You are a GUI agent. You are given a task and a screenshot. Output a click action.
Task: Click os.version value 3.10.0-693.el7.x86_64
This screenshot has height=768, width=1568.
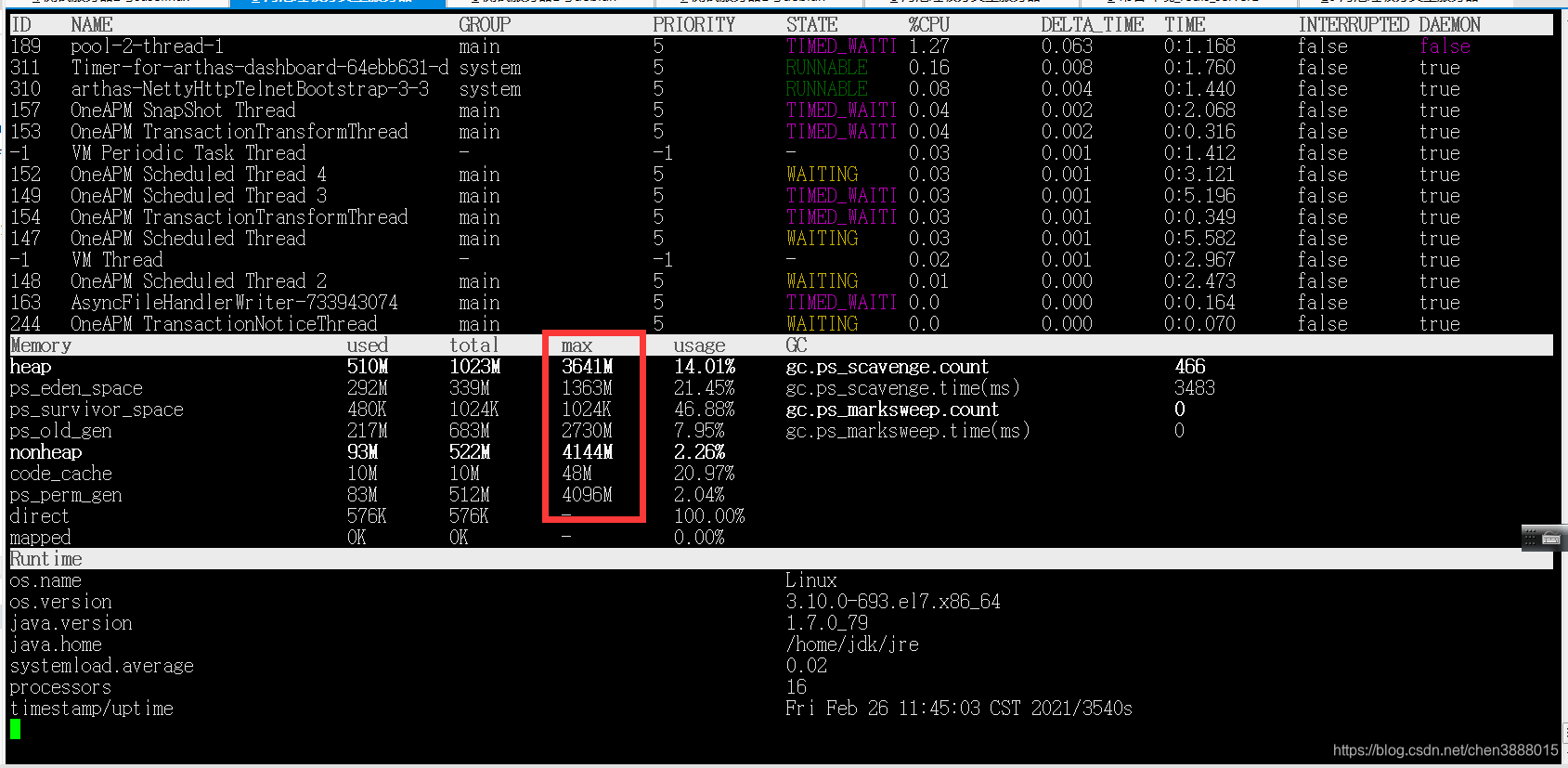click(x=893, y=602)
